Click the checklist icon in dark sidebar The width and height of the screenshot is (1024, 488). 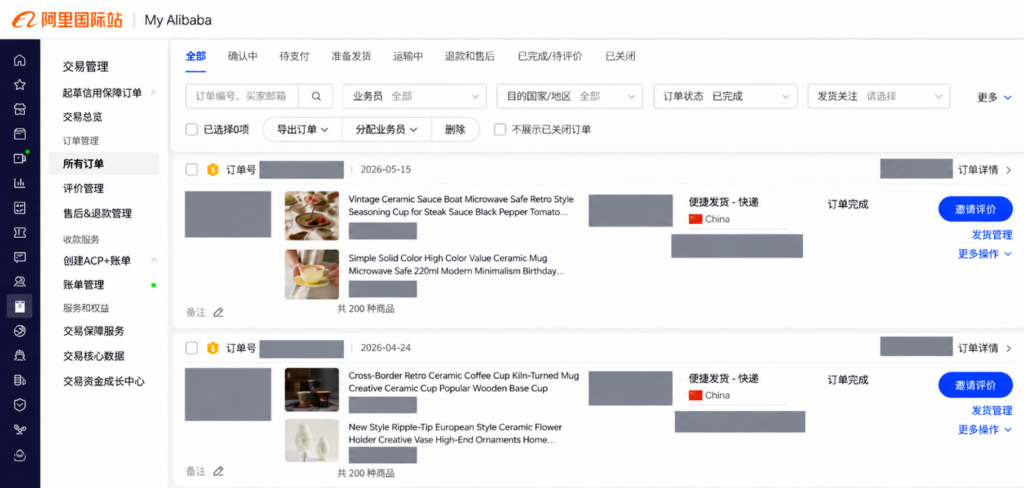[20, 208]
